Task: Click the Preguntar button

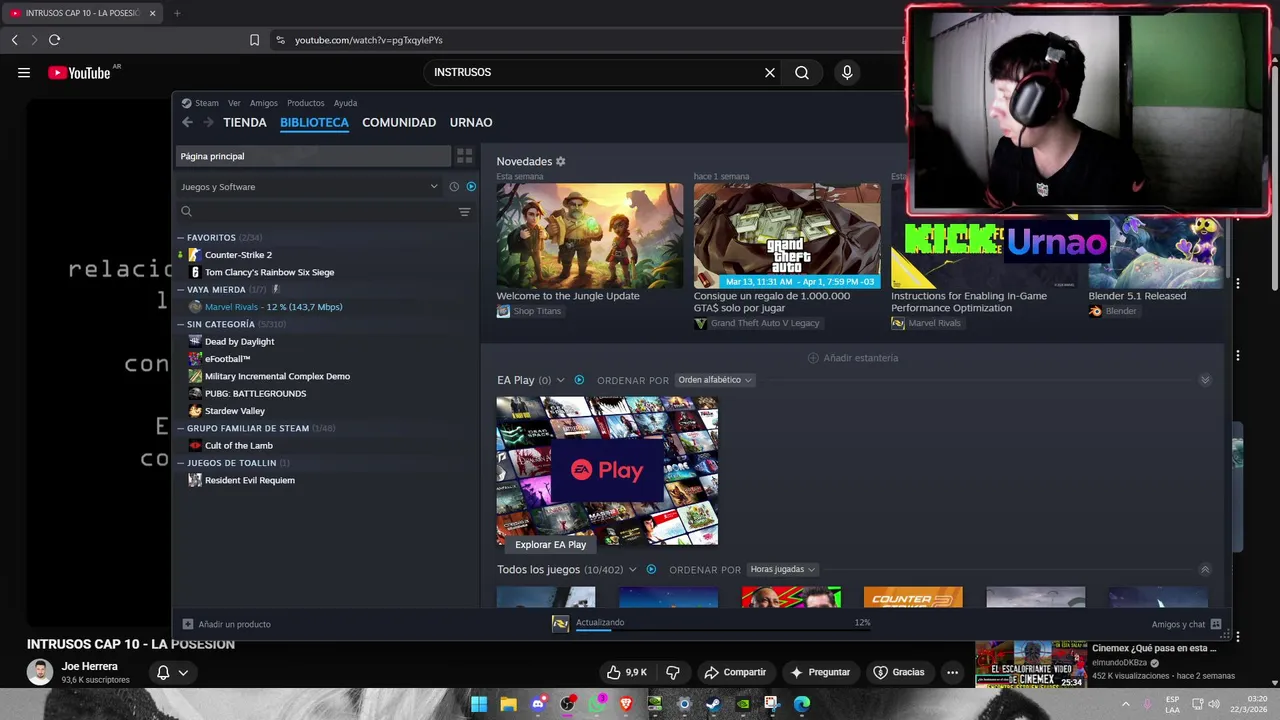Action: coord(820,672)
